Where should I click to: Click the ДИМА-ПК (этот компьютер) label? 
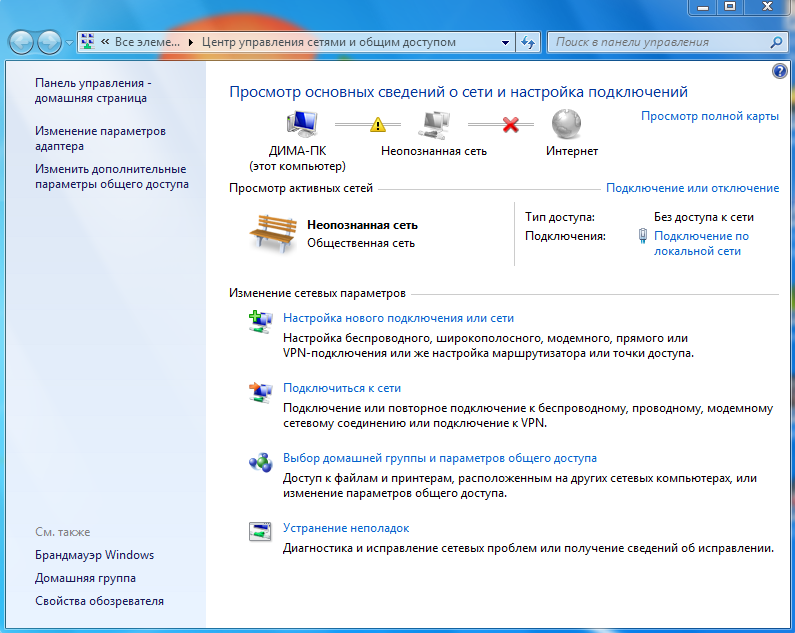297,158
